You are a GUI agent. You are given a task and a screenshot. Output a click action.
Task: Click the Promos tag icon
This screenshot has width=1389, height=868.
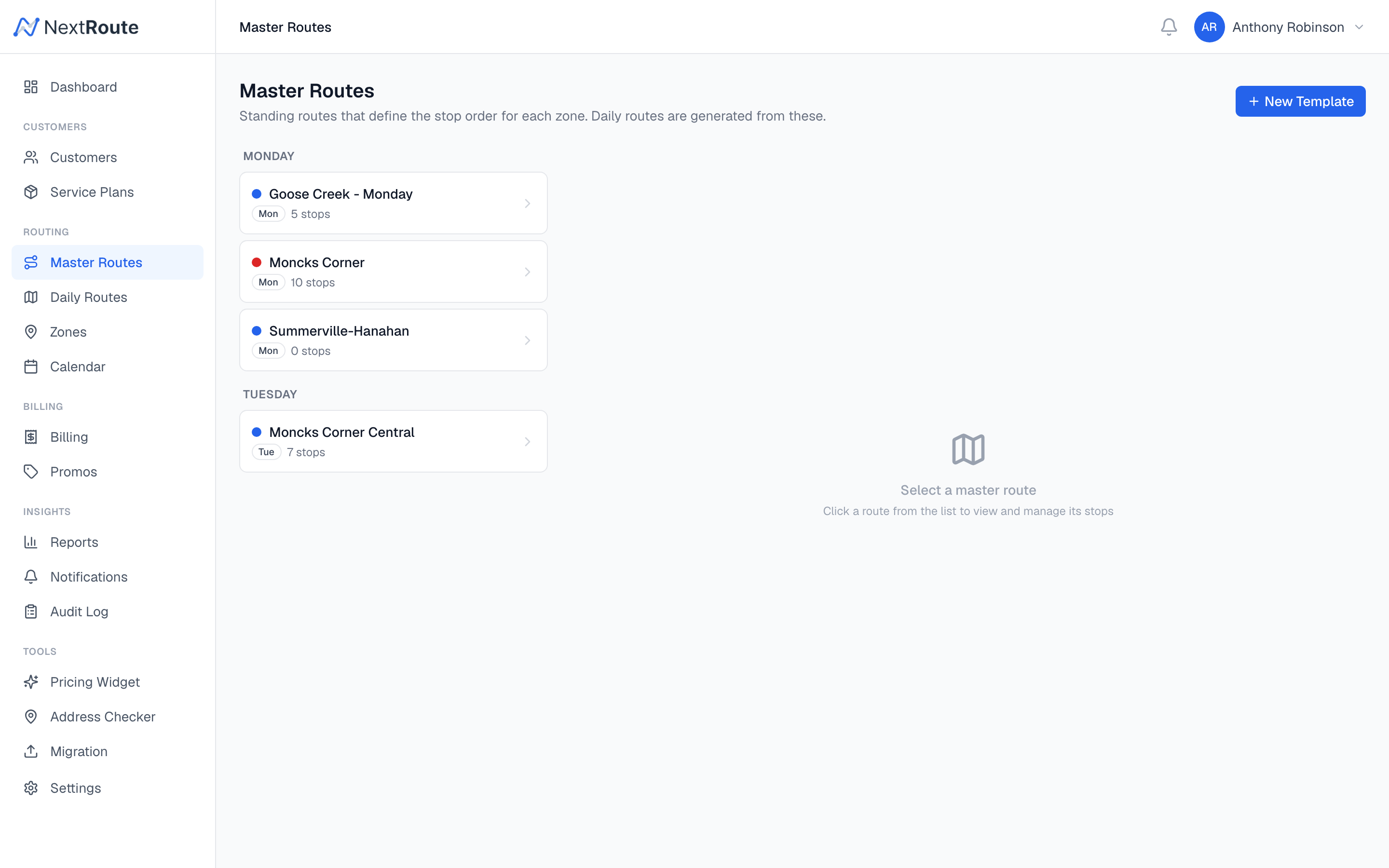click(x=31, y=471)
